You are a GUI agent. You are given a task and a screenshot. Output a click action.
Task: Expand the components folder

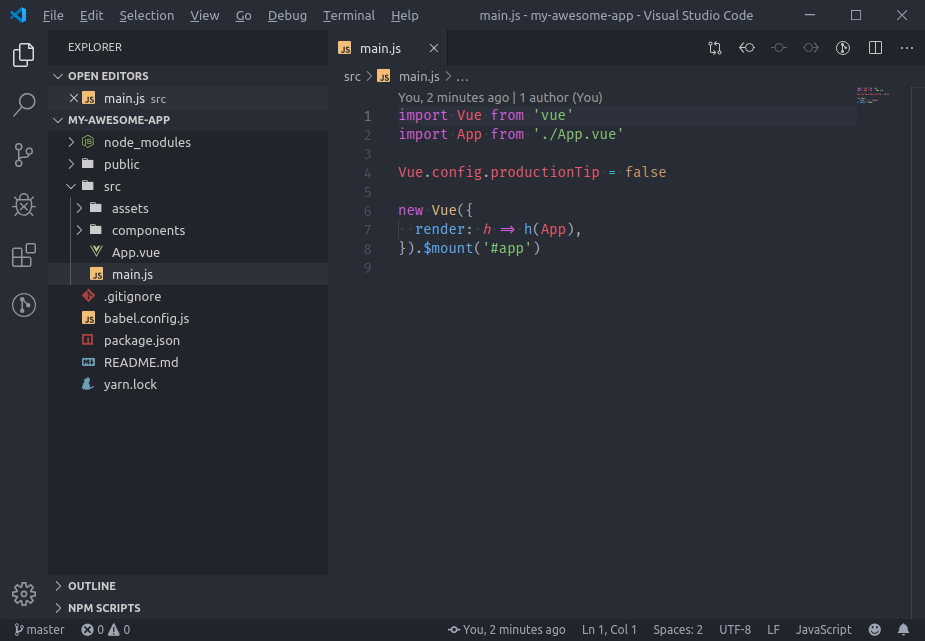tap(188, 230)
